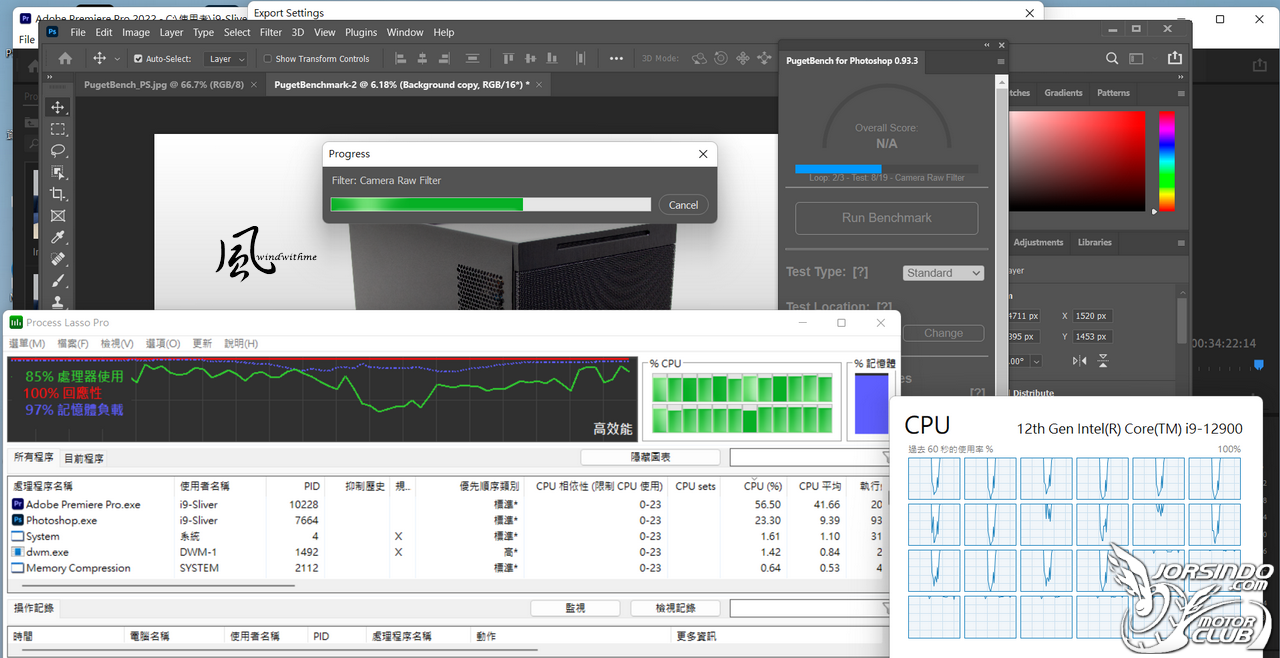Click the Y position input field
Viewport: 1280px width, 658px height.
(x=1093, y=337)
